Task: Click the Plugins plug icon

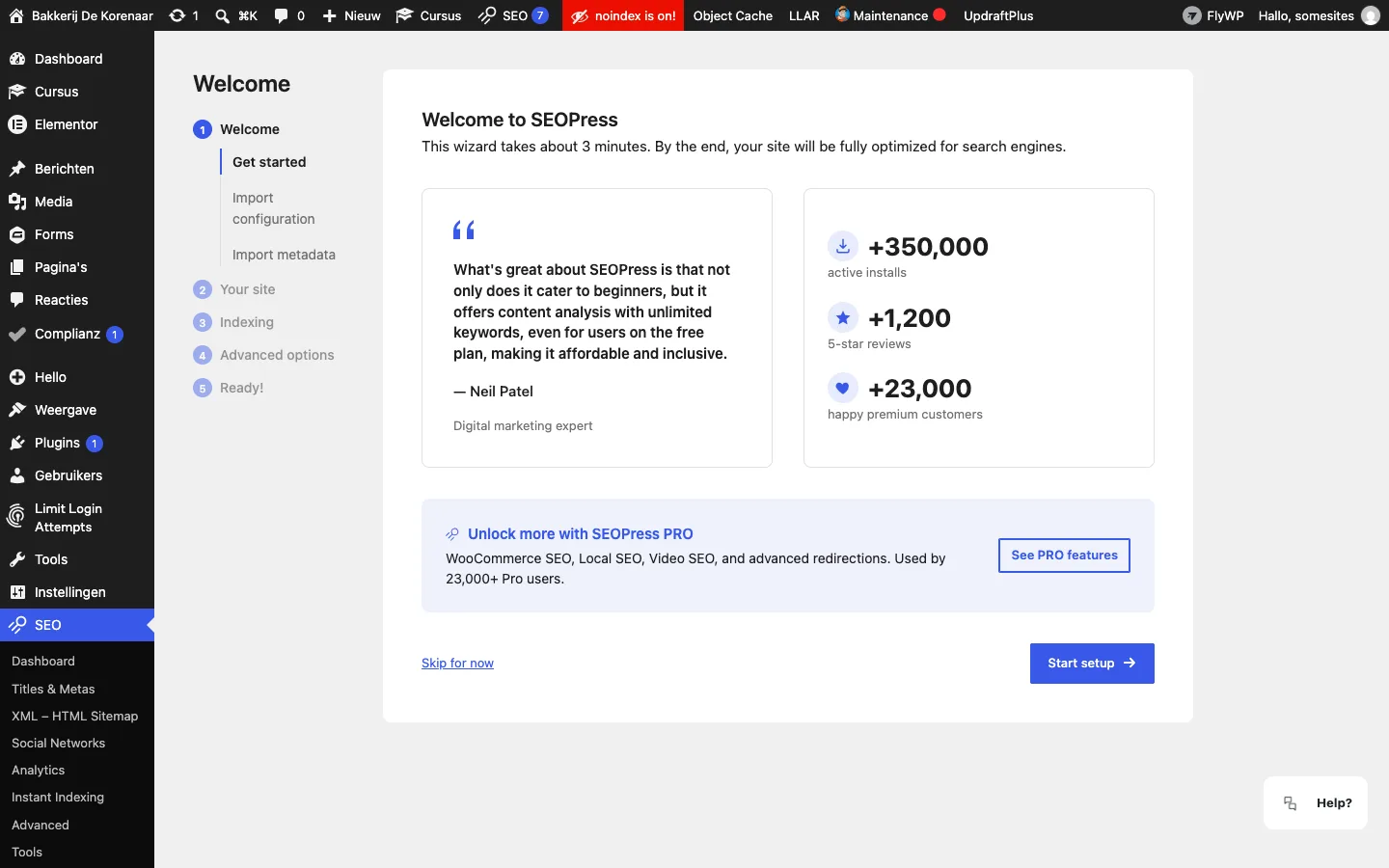Action: [17, 443]
